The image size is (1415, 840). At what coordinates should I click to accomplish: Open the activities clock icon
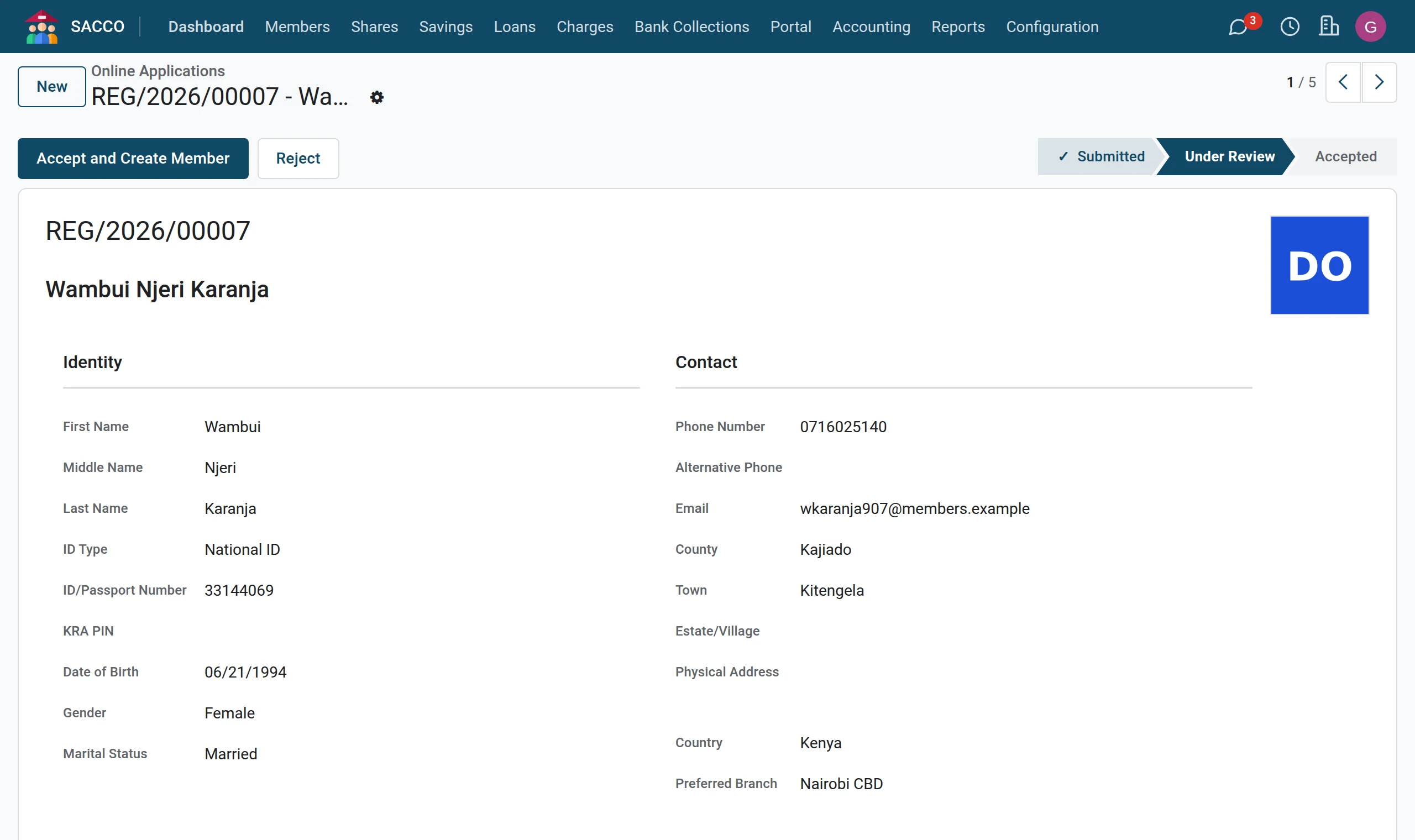point(1290,27)
